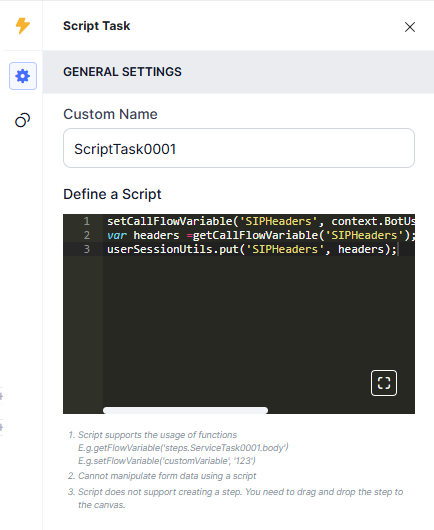This screenshot has width=434, height=530.
Task: Click the getFlowVariable example hint text
Action: click(183, 448)
